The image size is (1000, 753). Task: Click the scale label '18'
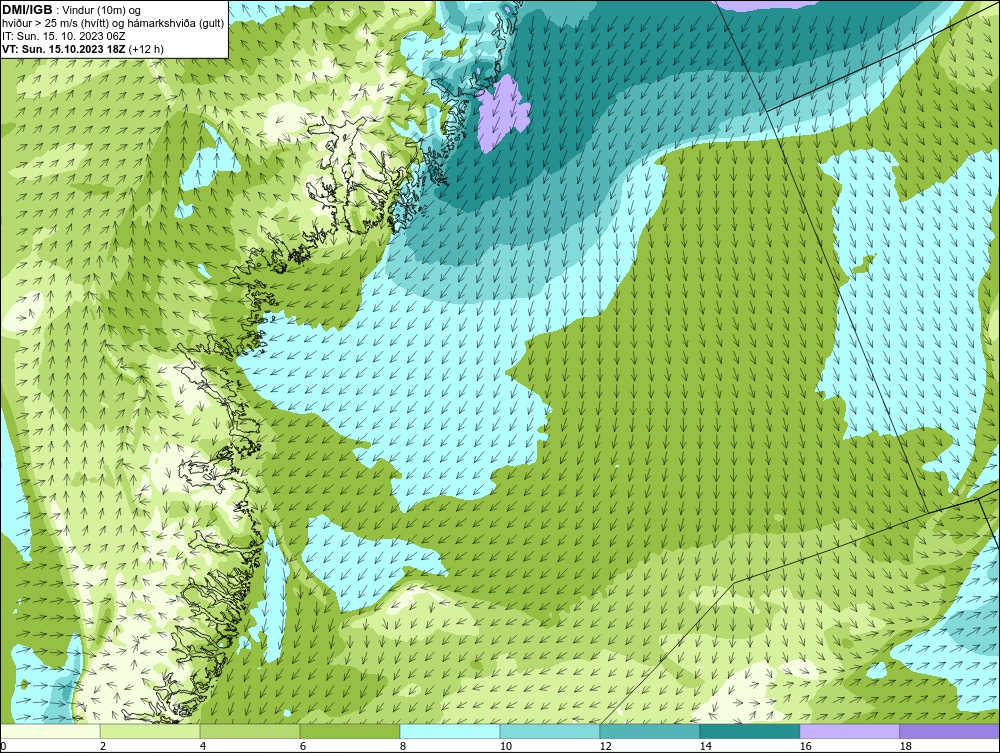906,746
